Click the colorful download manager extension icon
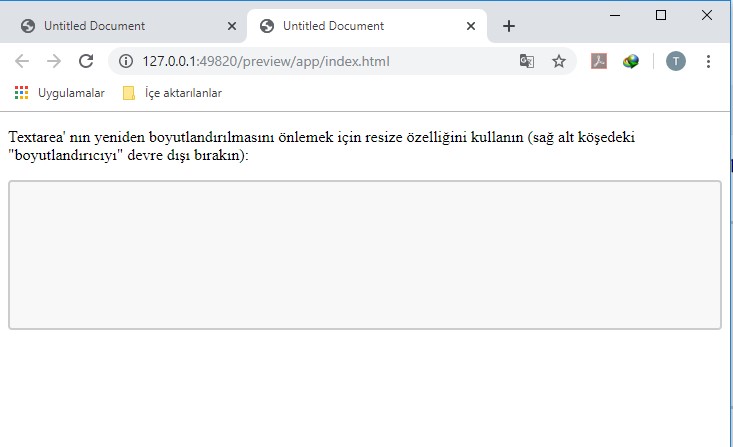Viewport: 733px width, 447px height. click(x=631, y=61)
